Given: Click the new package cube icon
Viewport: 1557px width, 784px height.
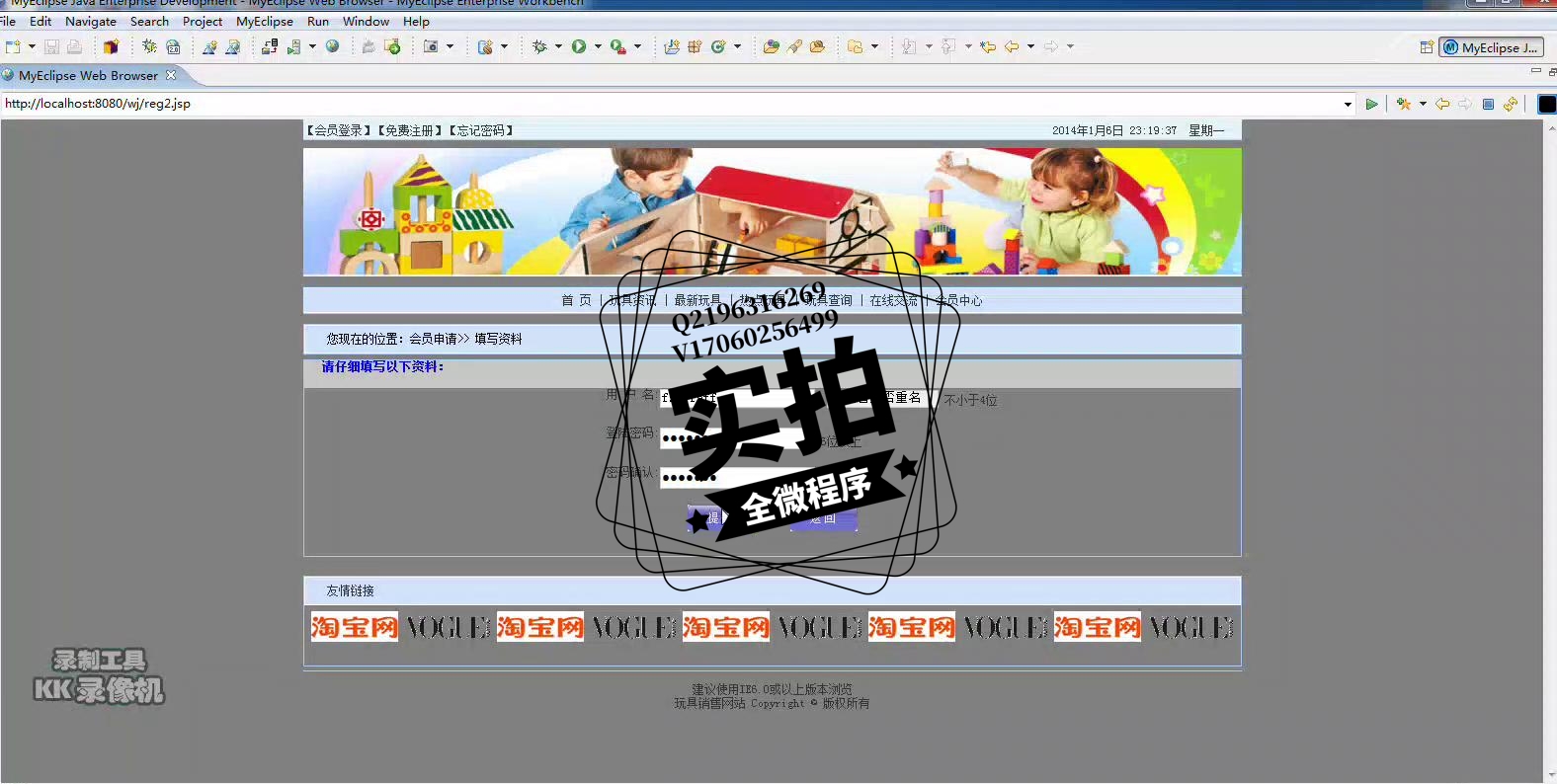Looking at the screenshot, I should click(111, 46).
